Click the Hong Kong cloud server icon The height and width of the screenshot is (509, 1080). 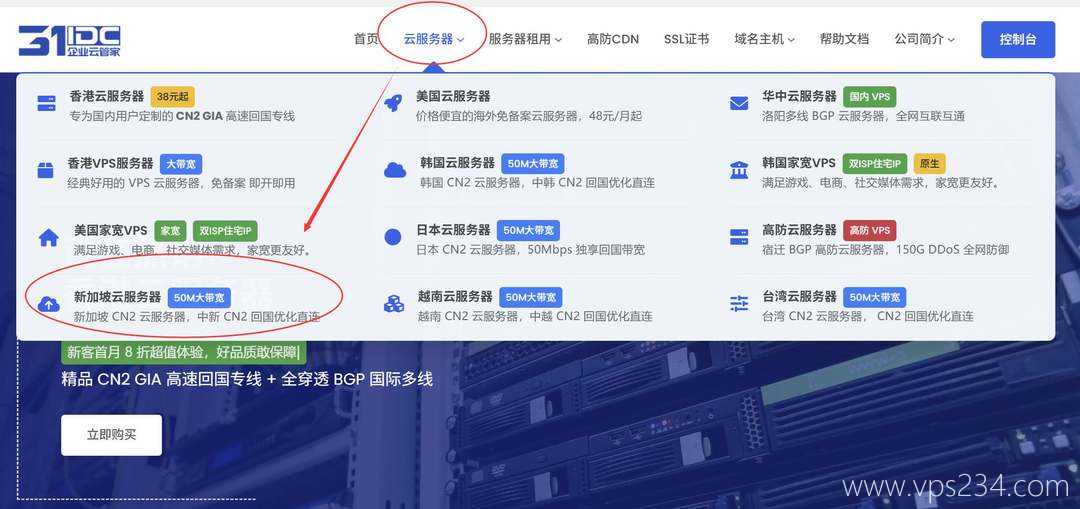coord(46,104)
